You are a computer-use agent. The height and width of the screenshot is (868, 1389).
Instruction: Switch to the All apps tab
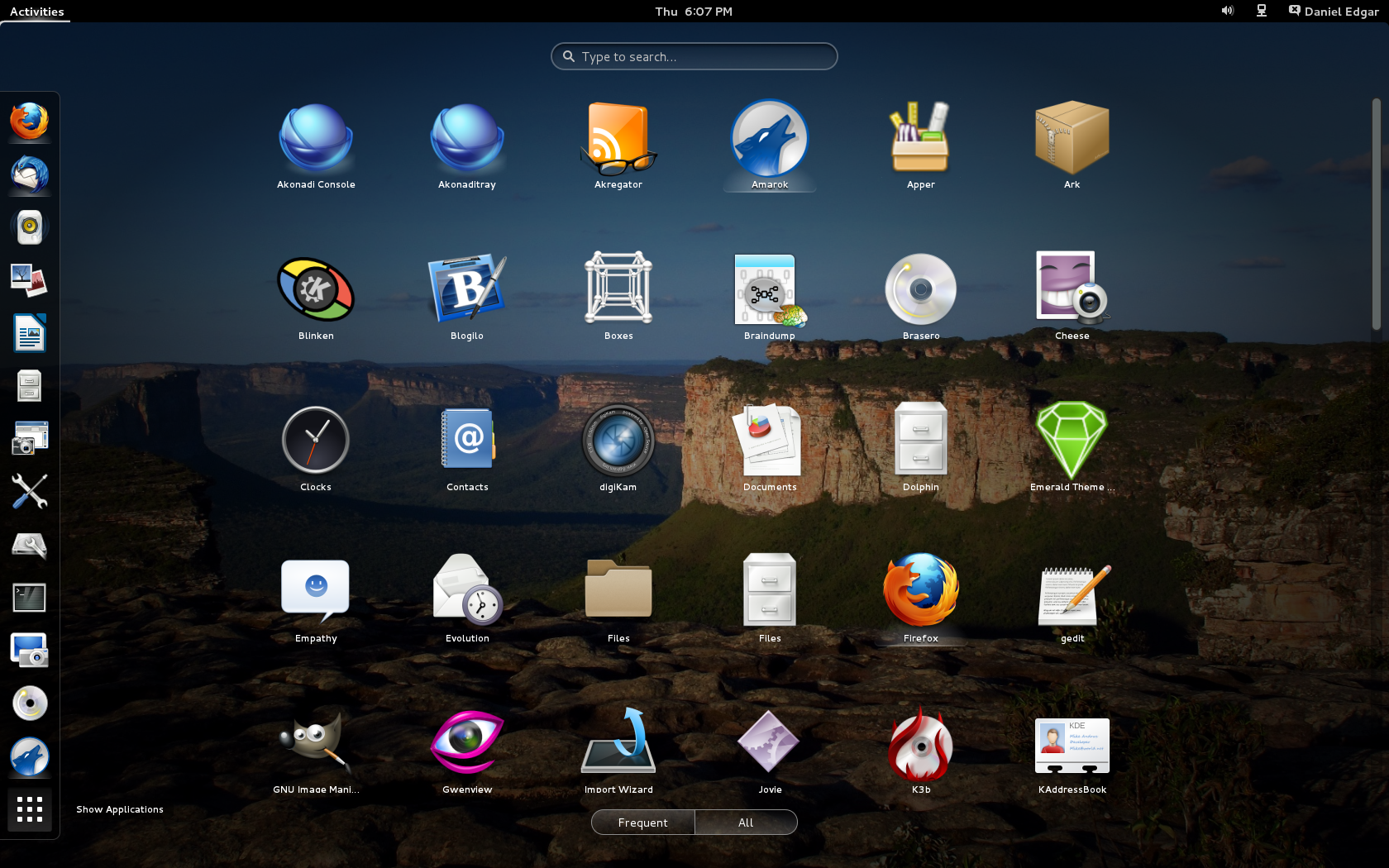(x=746, y=823)
